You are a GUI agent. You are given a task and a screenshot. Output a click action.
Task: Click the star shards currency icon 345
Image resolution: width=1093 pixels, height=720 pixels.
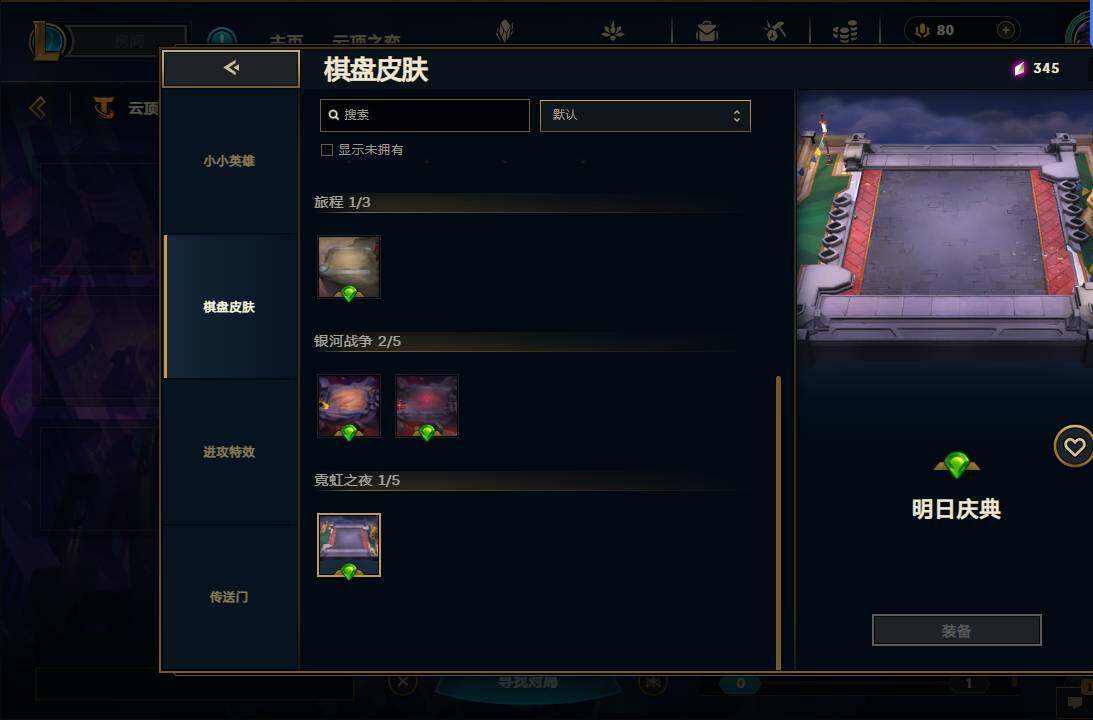[1019, 68]
